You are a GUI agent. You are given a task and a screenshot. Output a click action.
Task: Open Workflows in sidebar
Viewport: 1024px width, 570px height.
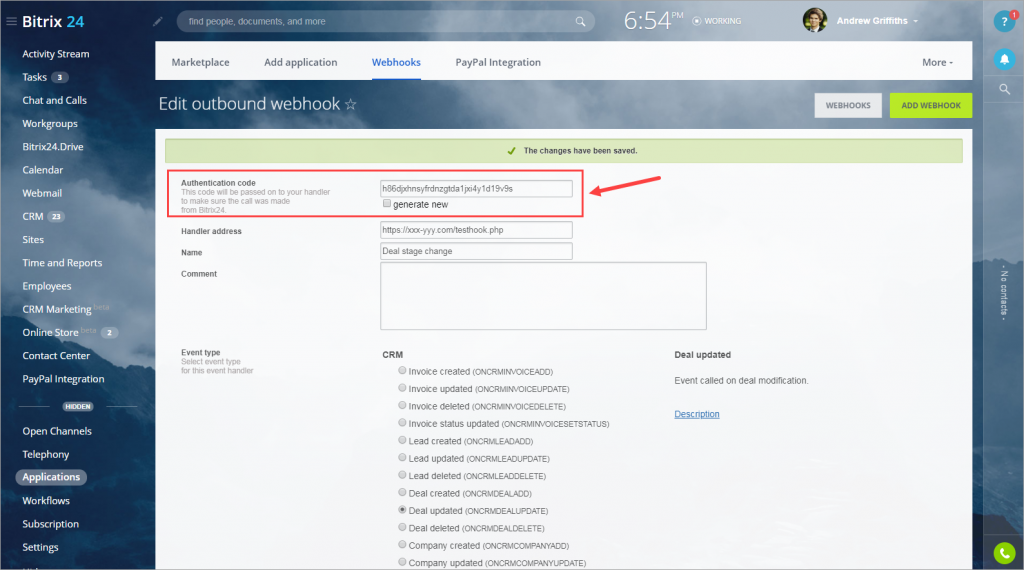coord(46,501)
